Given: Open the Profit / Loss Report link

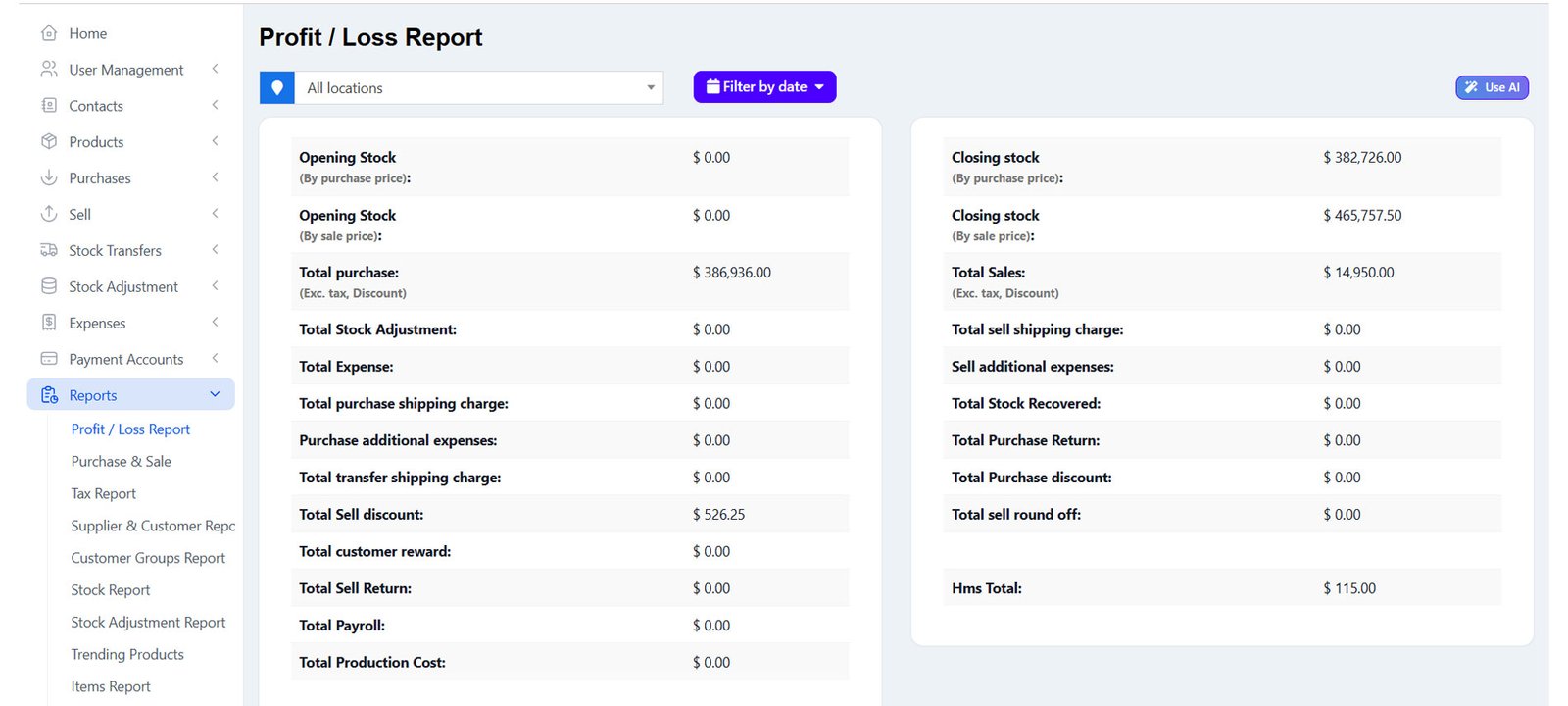Looking at the screenshot, I should [x=130, y=429].
